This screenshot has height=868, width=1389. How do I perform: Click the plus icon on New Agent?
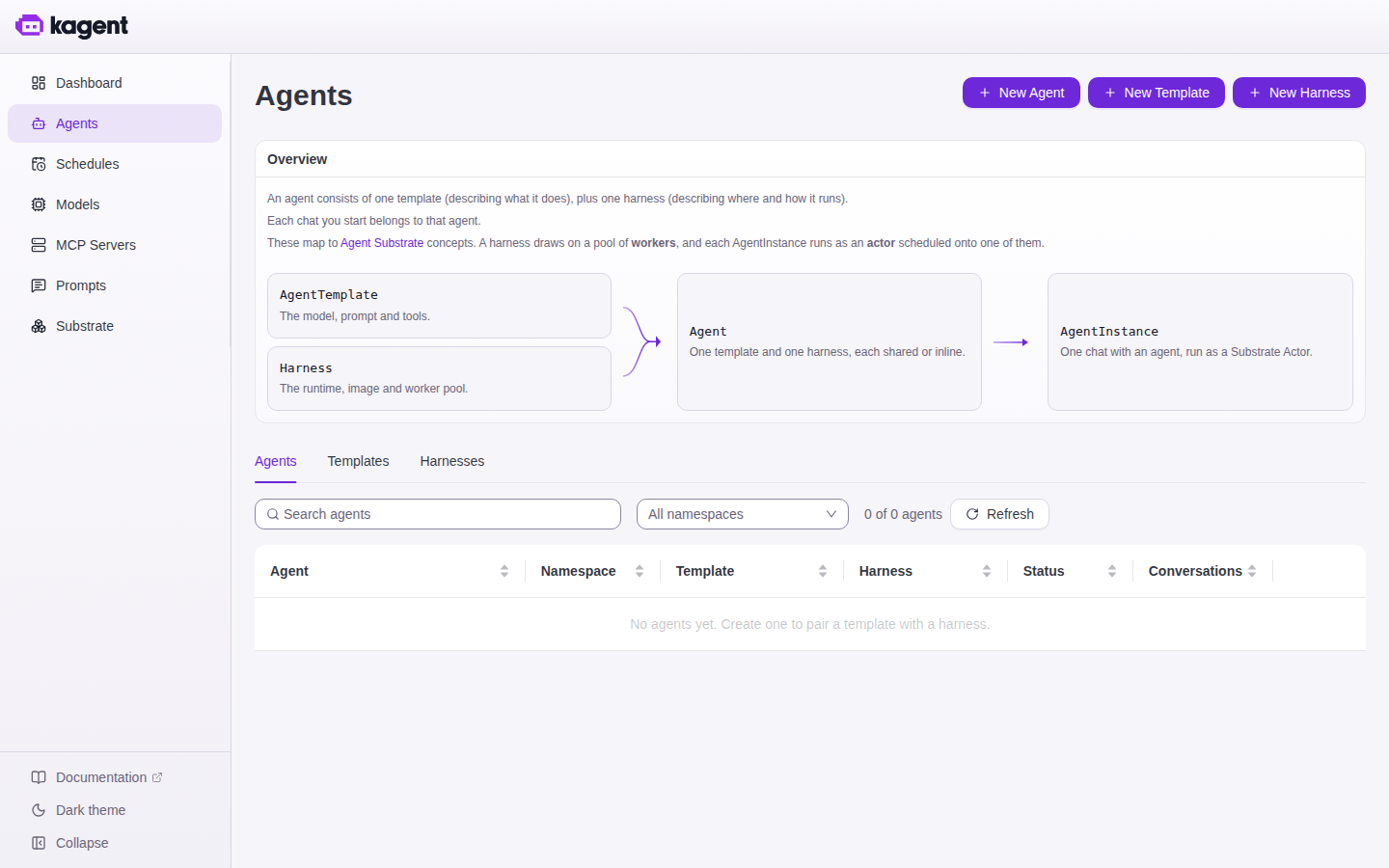[985, 93]
